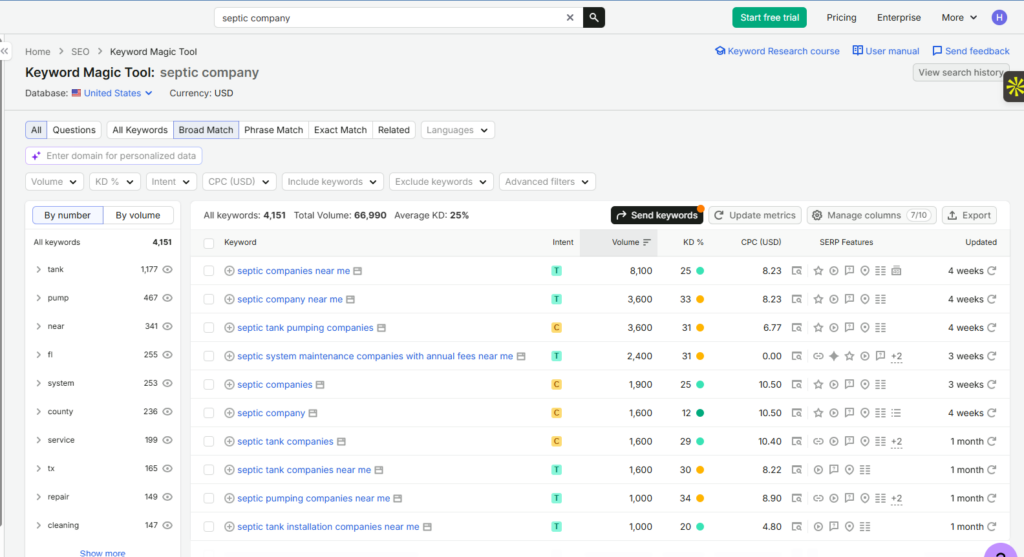This screenshot has width=1024, height=557.
Task: Toggle visibility eye for 'tank' group
Action: (x=168, y=270)
